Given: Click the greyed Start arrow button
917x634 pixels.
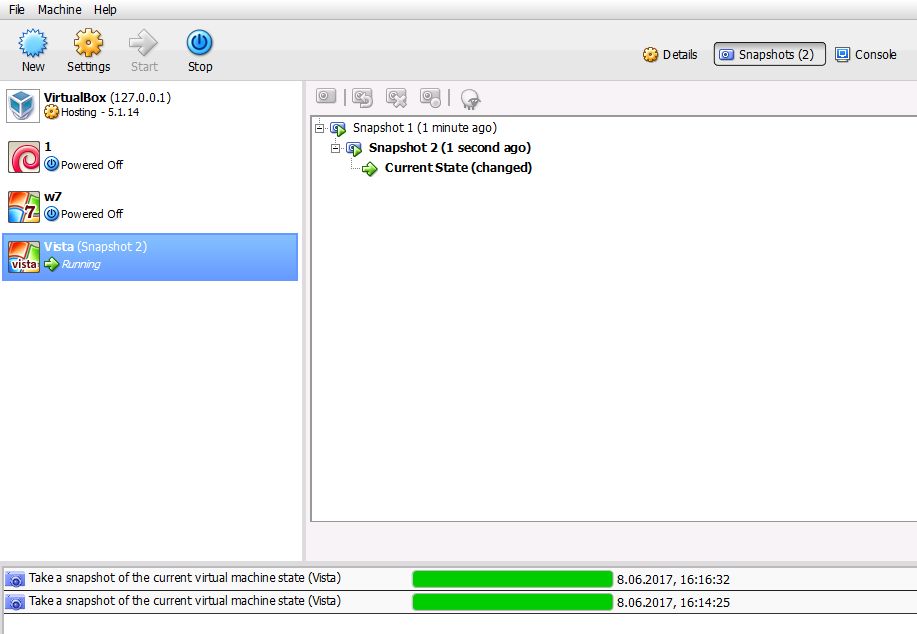Looking at the screenshot, I should pyautogui.click(x=144, y=50).
